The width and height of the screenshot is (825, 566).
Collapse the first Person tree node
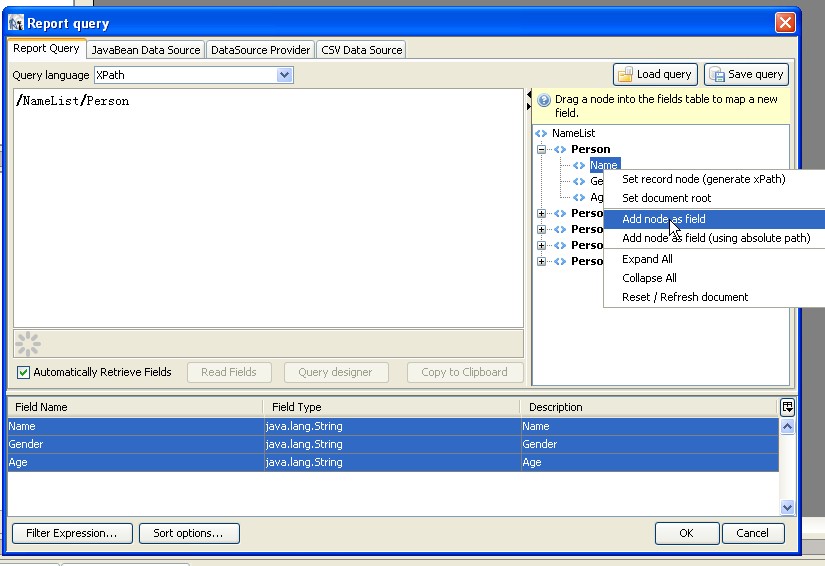(x=541, y=149)
